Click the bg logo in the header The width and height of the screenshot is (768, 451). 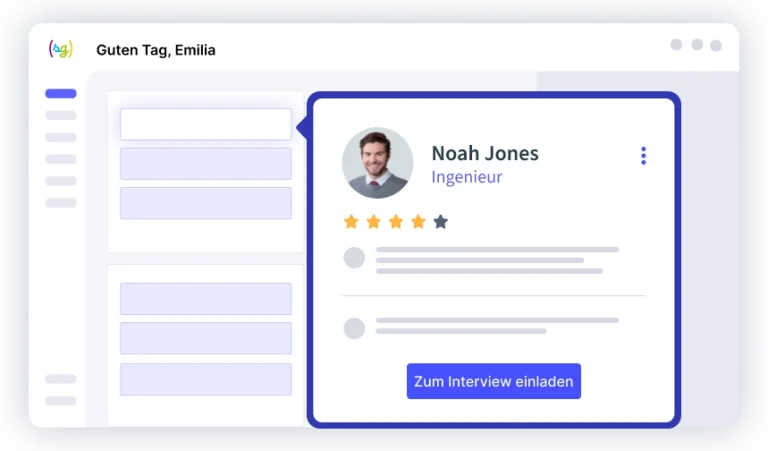click(x=61, y=49)
